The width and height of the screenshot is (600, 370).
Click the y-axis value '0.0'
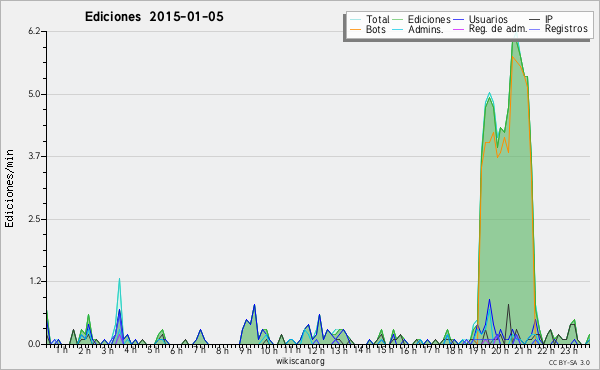tap(34, 344)
